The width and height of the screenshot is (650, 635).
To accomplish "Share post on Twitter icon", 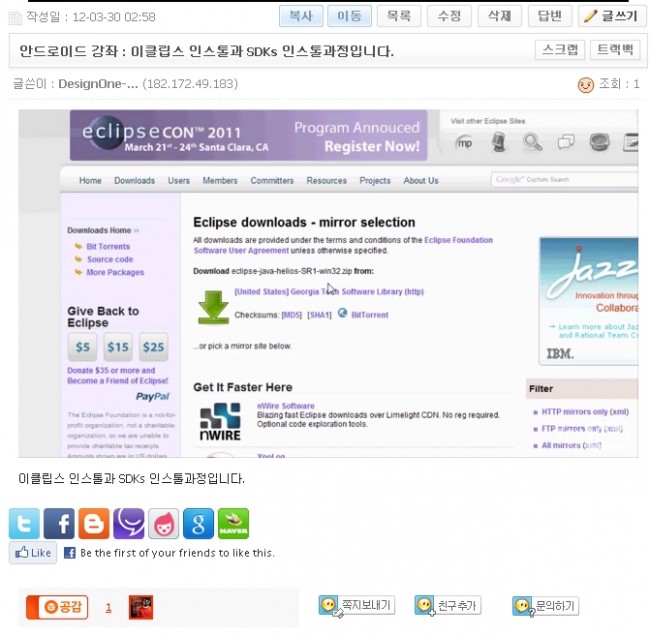I will [25, 524].
